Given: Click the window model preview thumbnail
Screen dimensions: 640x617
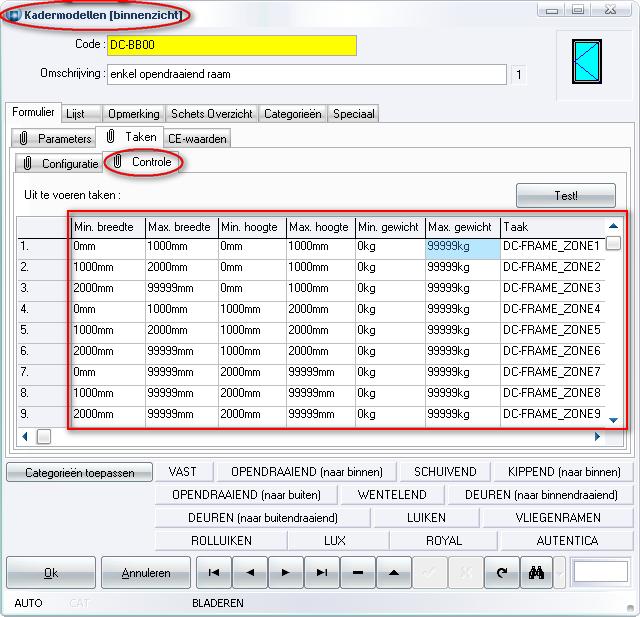Looking at the screenshot, I should pyautogui.click(x=587, y=62).
